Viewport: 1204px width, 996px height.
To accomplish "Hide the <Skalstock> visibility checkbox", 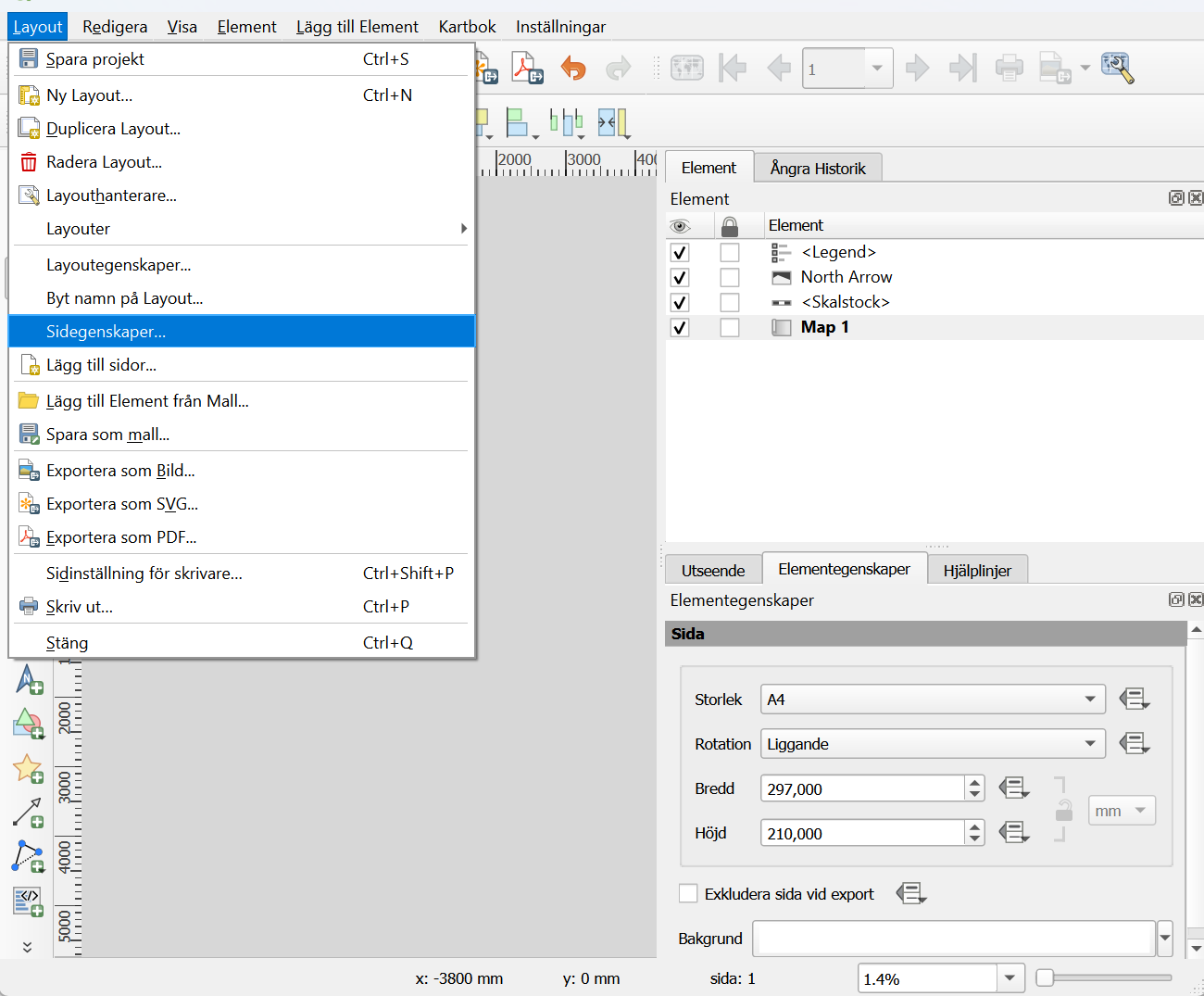I will coord(680,302).
